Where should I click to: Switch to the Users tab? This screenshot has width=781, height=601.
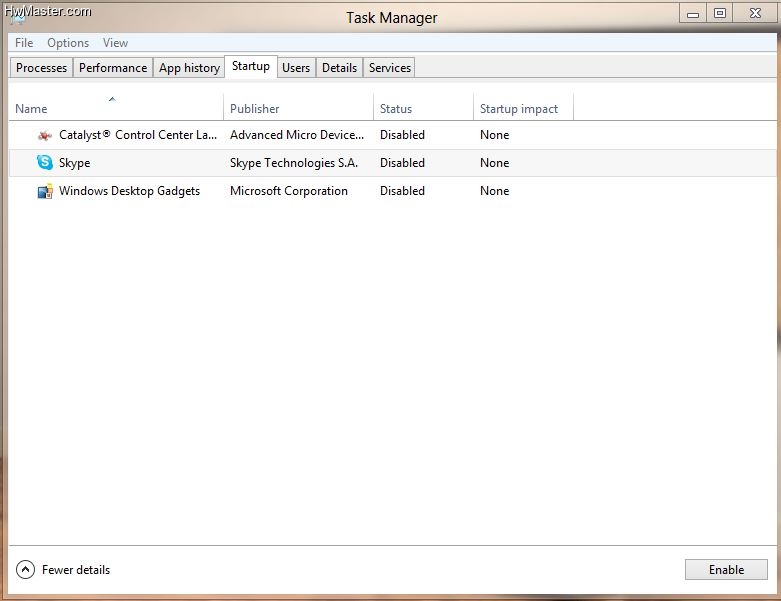pos(296,68)
